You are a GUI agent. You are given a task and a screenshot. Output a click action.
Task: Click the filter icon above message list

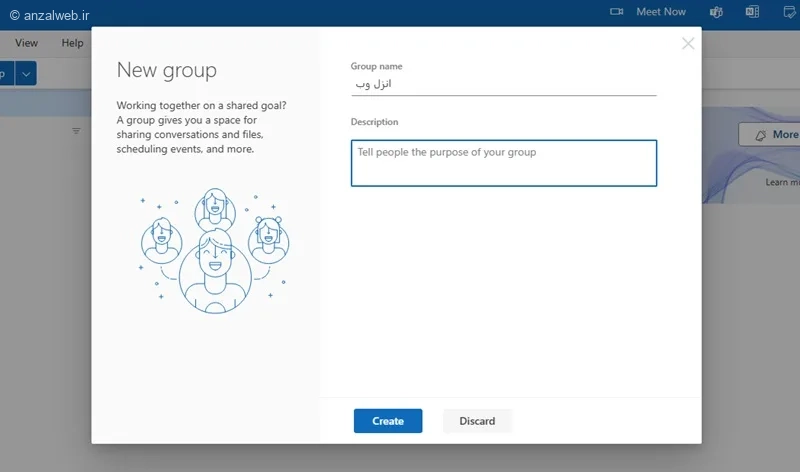[x=76, y=131]
